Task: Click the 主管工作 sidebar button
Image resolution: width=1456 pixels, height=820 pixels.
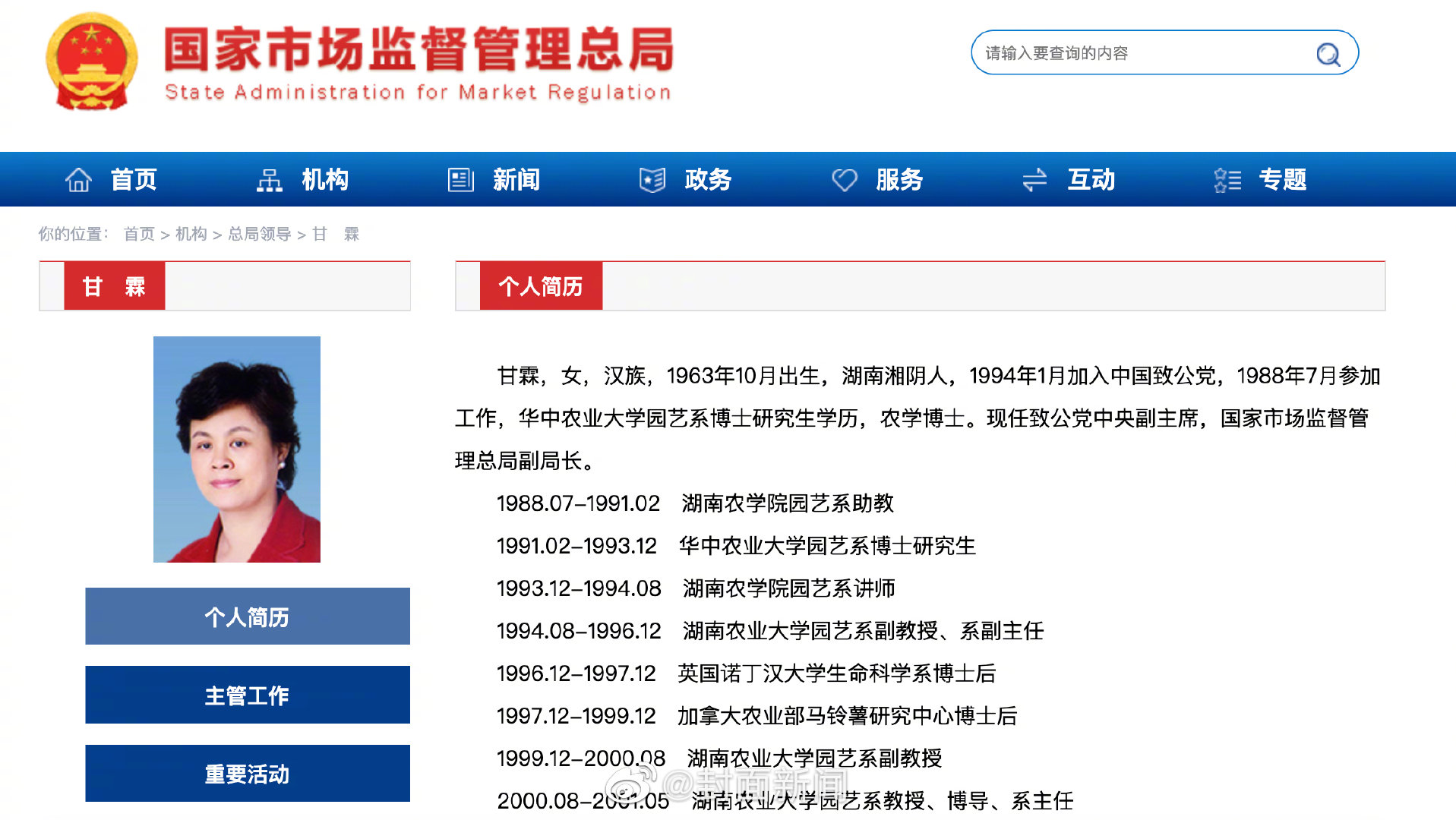Action: coord(248,695)
